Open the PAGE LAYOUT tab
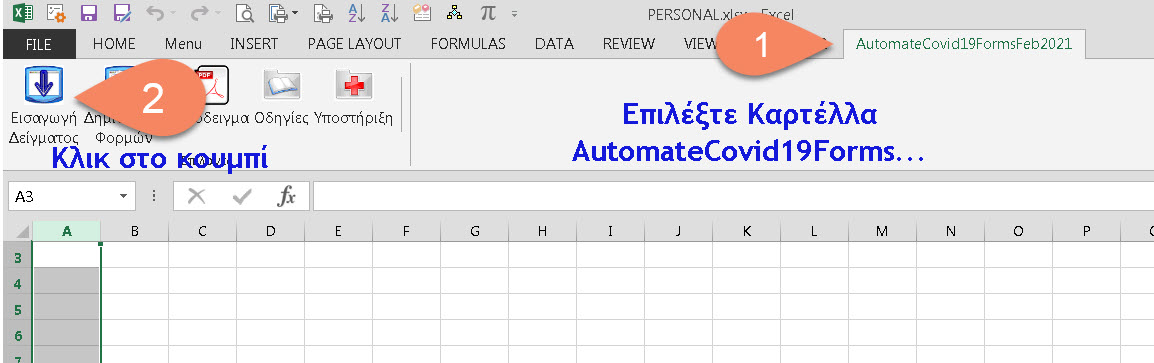The height and width of the screenshot is (363, 1154). click(x=355, y=44)
